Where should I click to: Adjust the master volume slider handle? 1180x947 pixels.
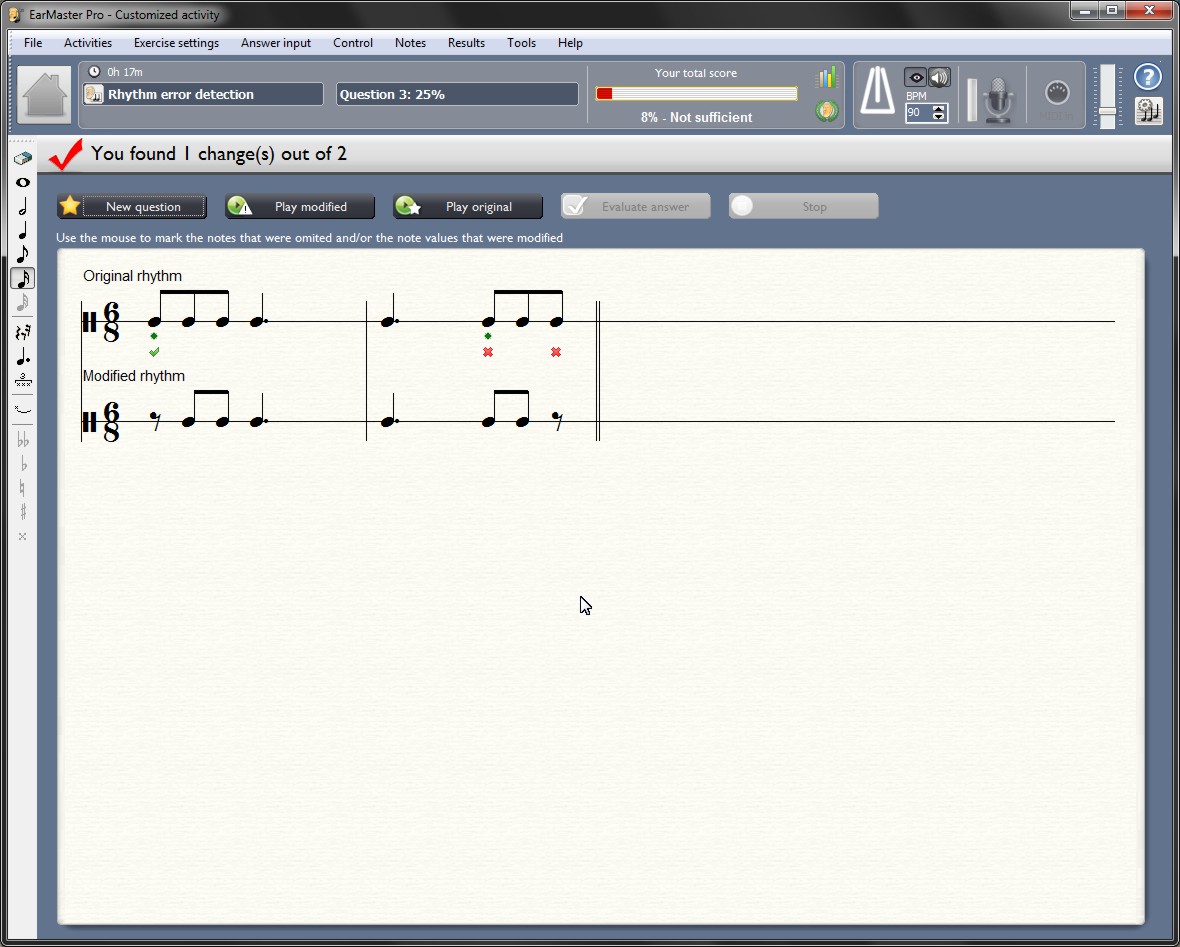1107,111
